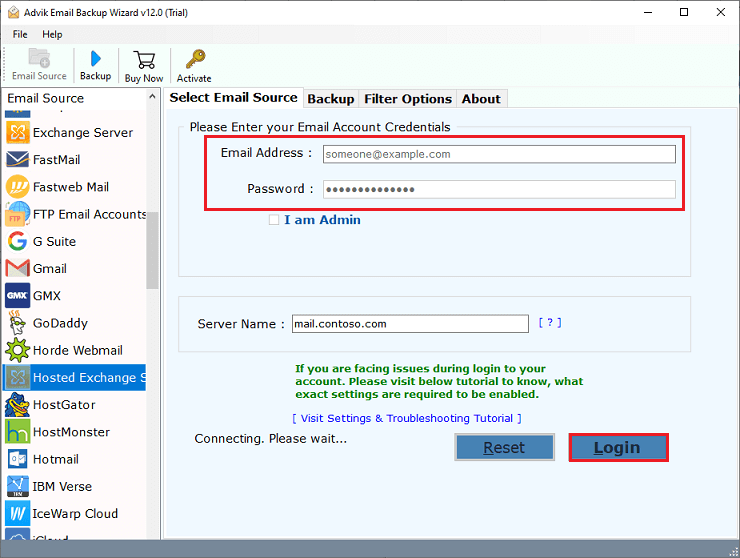740x558 pixels.
Task: Click the Advik app title bar icon
Action: (14, 12)
